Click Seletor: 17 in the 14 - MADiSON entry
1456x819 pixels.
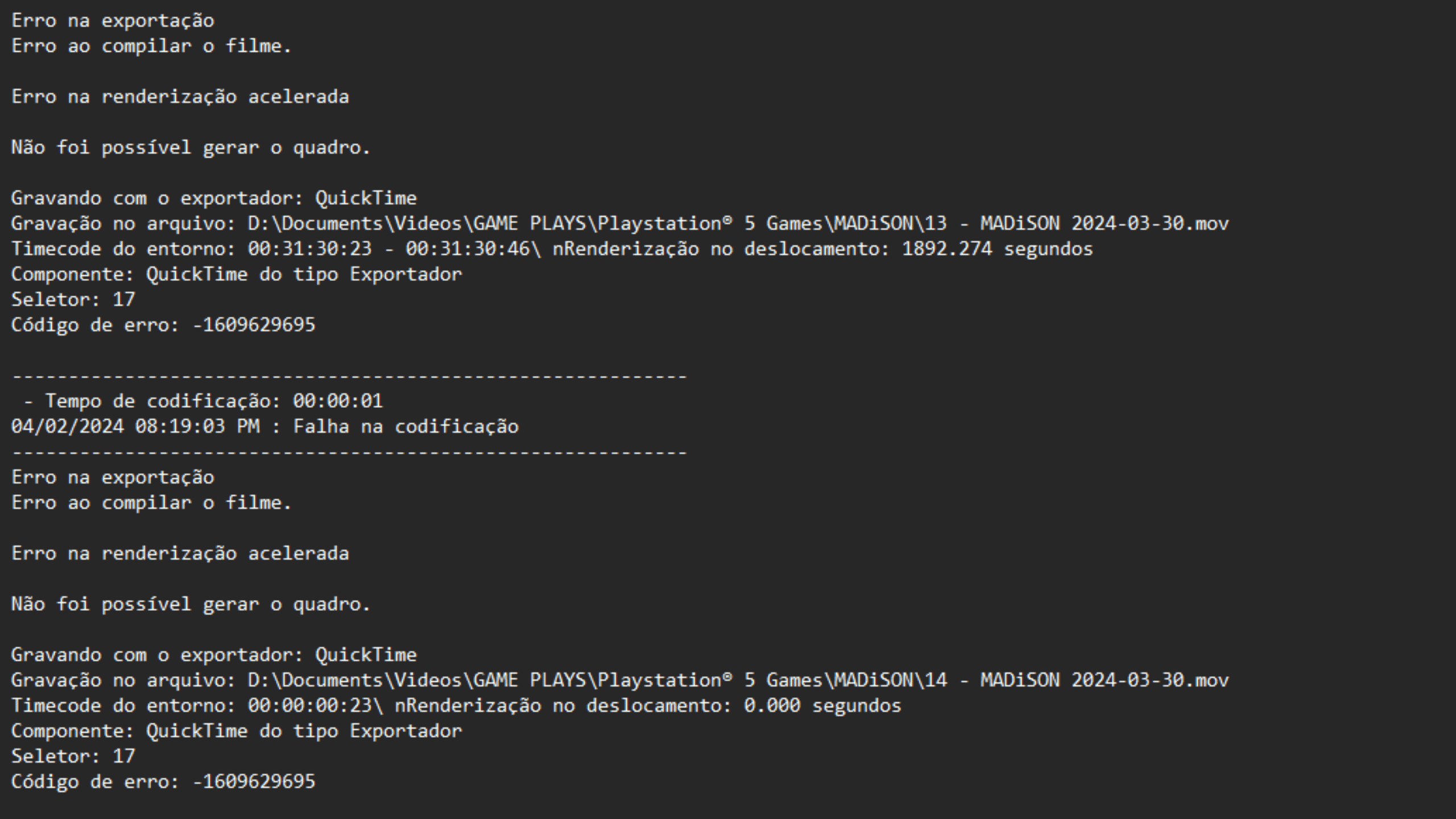tap(73, 756)
